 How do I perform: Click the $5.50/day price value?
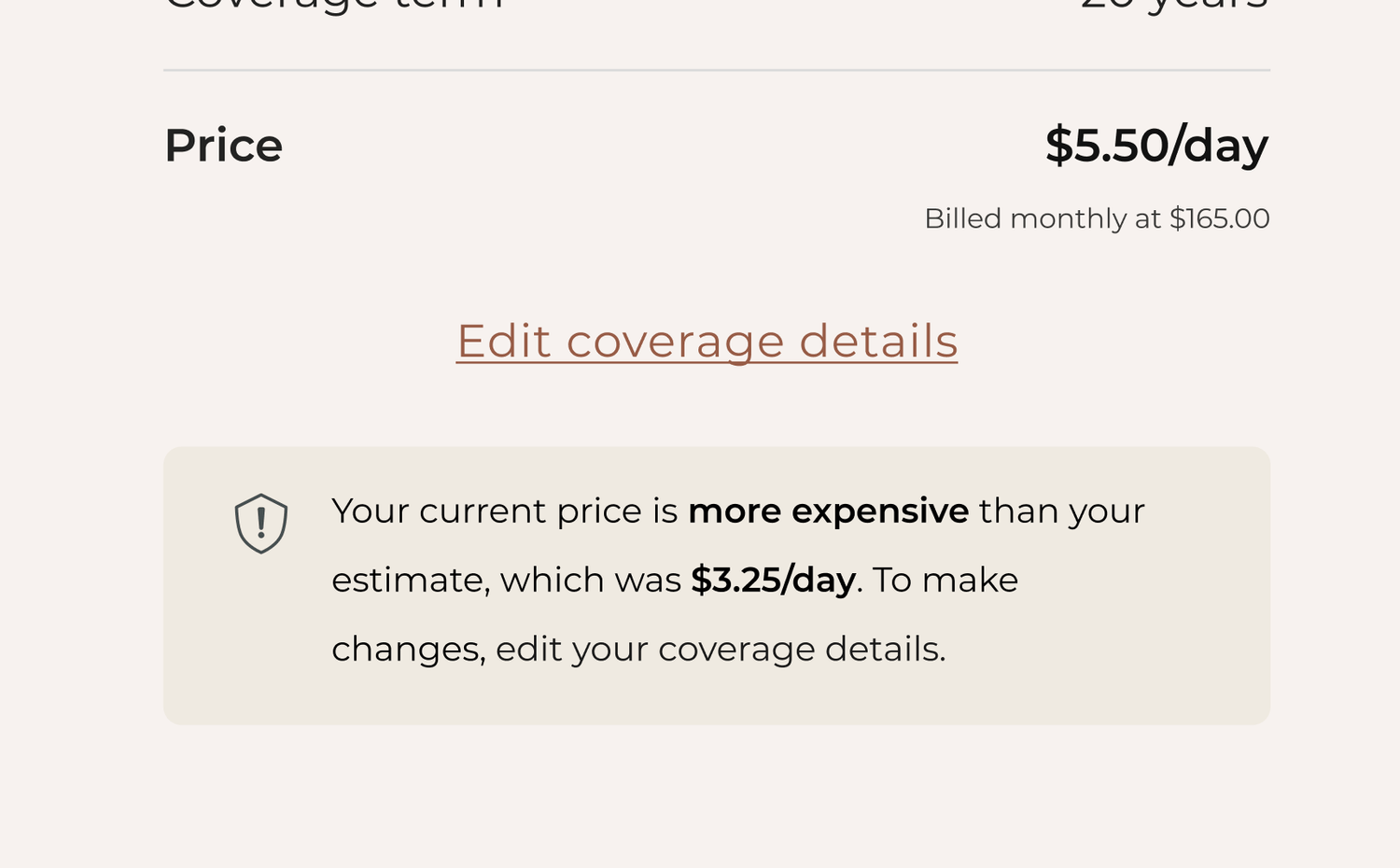pos(1156,146)
